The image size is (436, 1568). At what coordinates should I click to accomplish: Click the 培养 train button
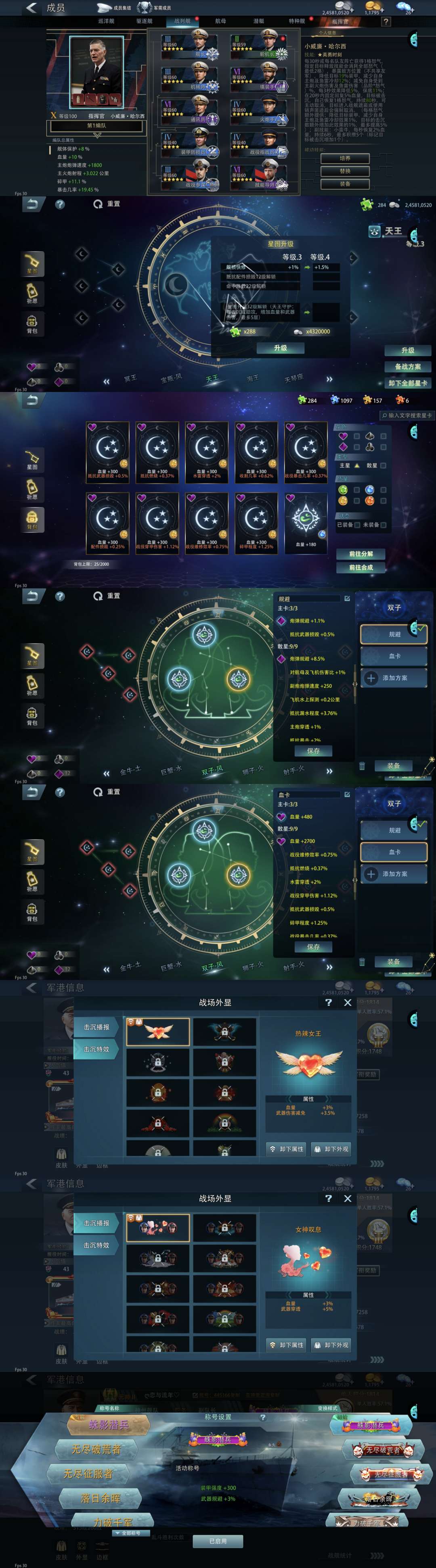[345, 158]
